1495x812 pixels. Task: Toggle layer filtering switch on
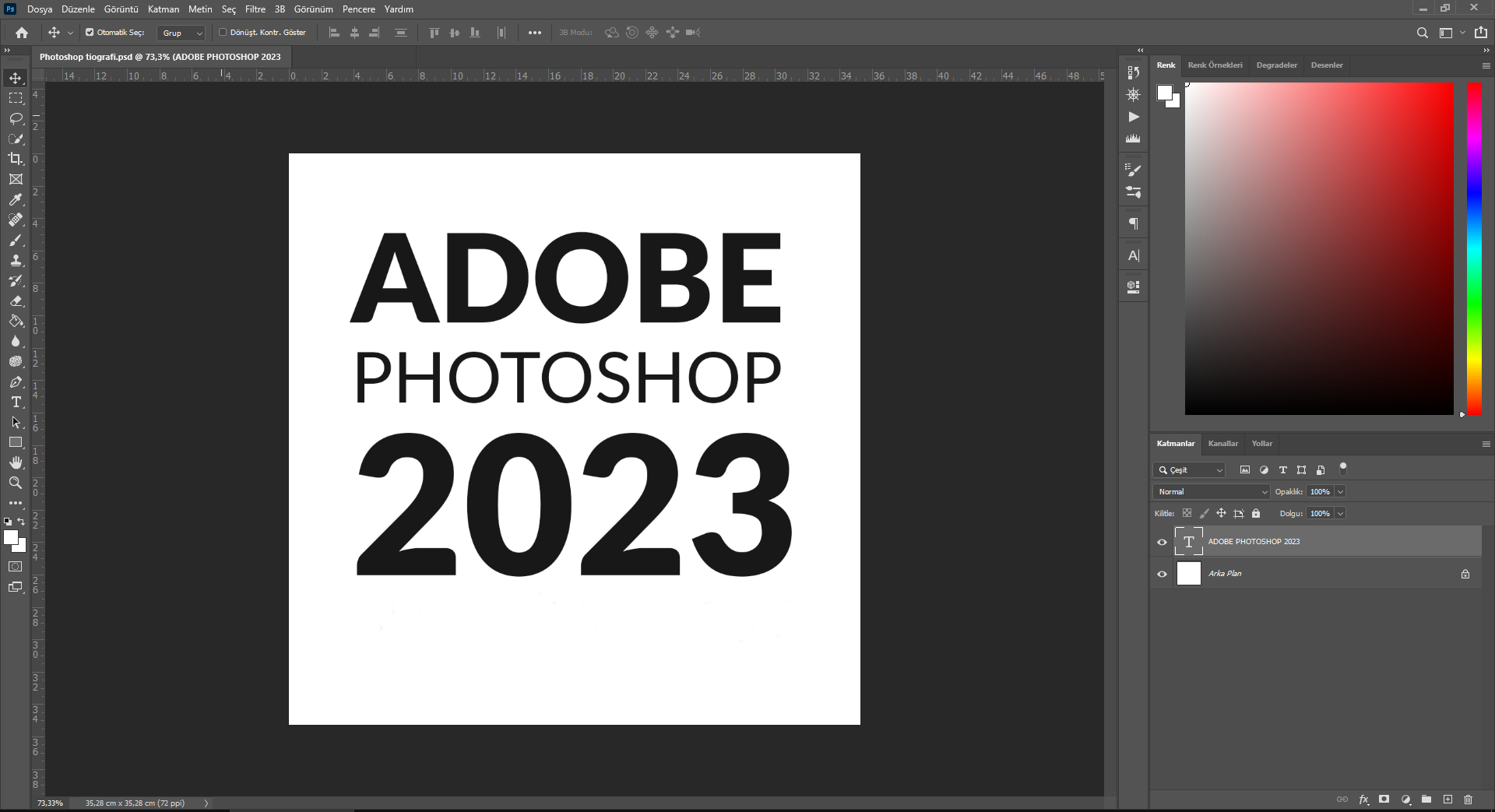[1342, 469]
